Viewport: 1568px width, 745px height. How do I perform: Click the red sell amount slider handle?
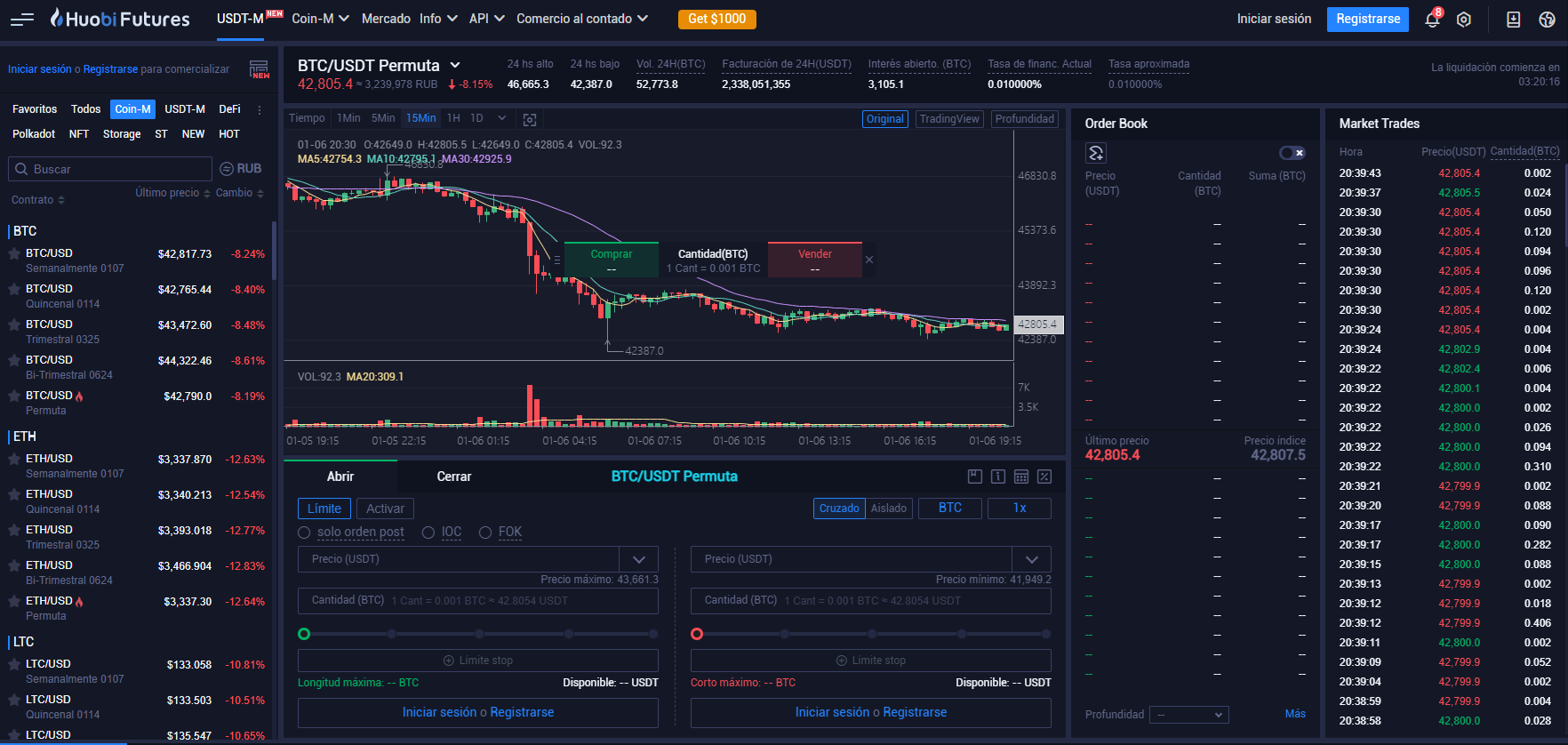tap(697, 634)
